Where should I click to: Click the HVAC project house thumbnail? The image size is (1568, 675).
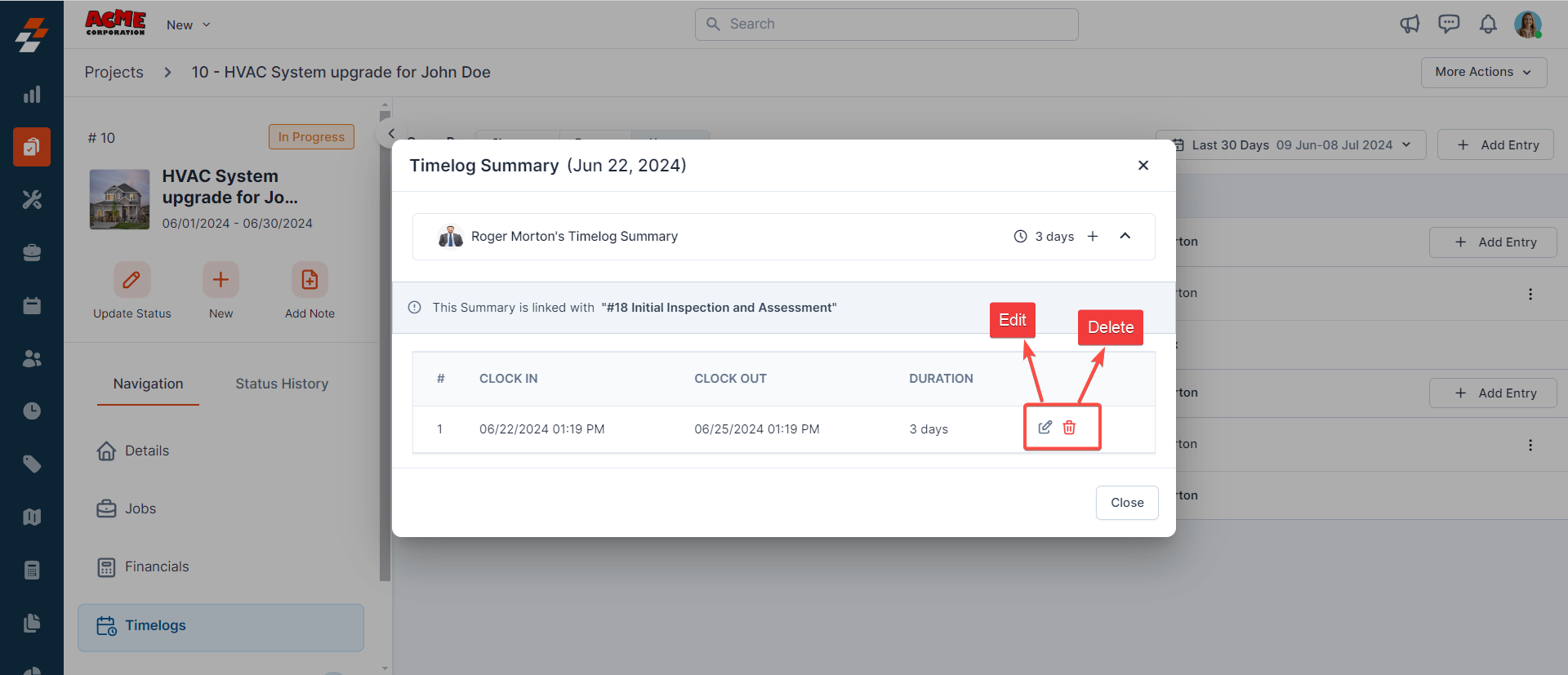coord(119,199)
